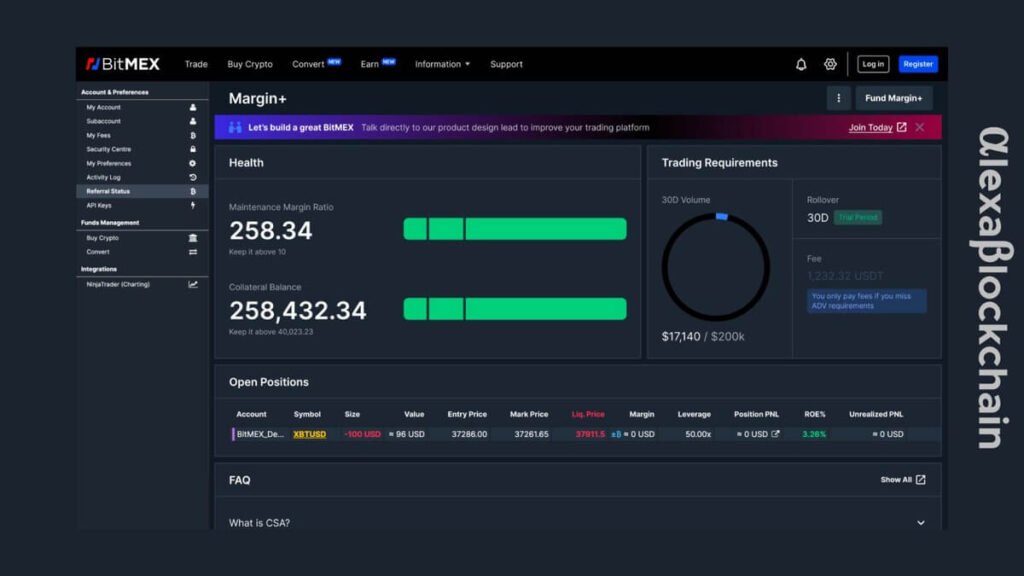
Task: Click the Security Centre lock icon
Action: pos(193,149)
